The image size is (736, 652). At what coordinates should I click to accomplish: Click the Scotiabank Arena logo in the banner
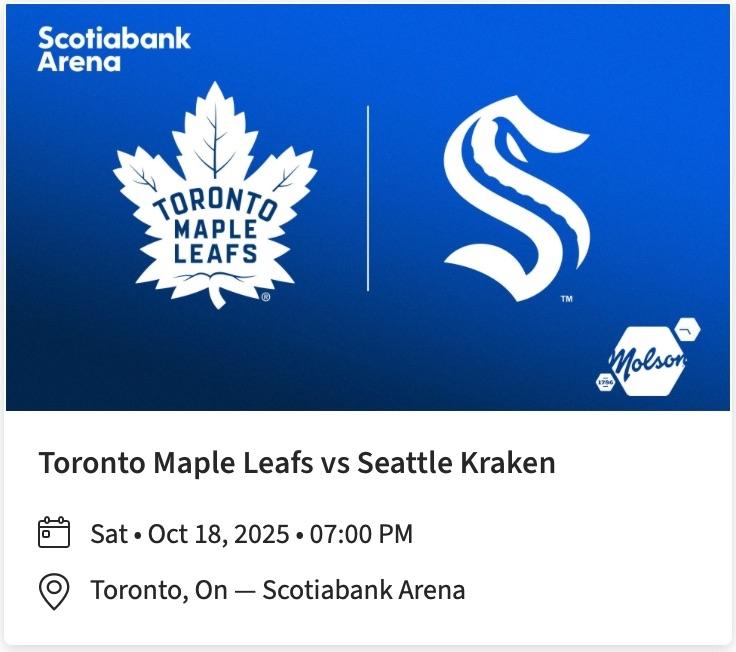point(113,49)
